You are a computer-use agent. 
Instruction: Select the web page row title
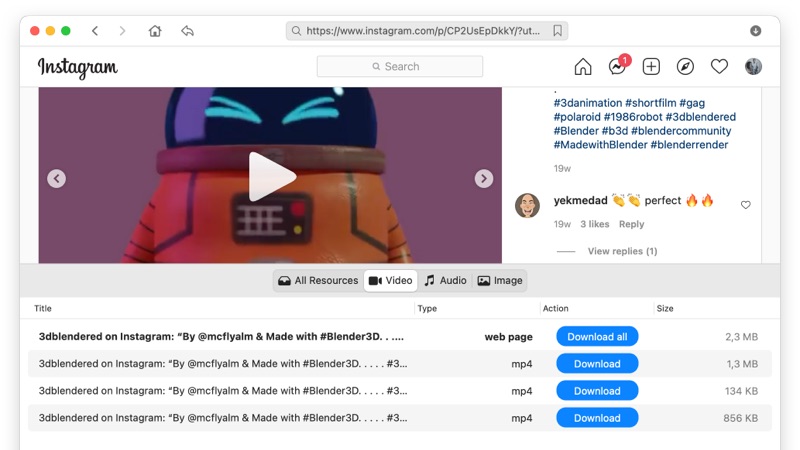pyautogui.click(x=221, y=337)
